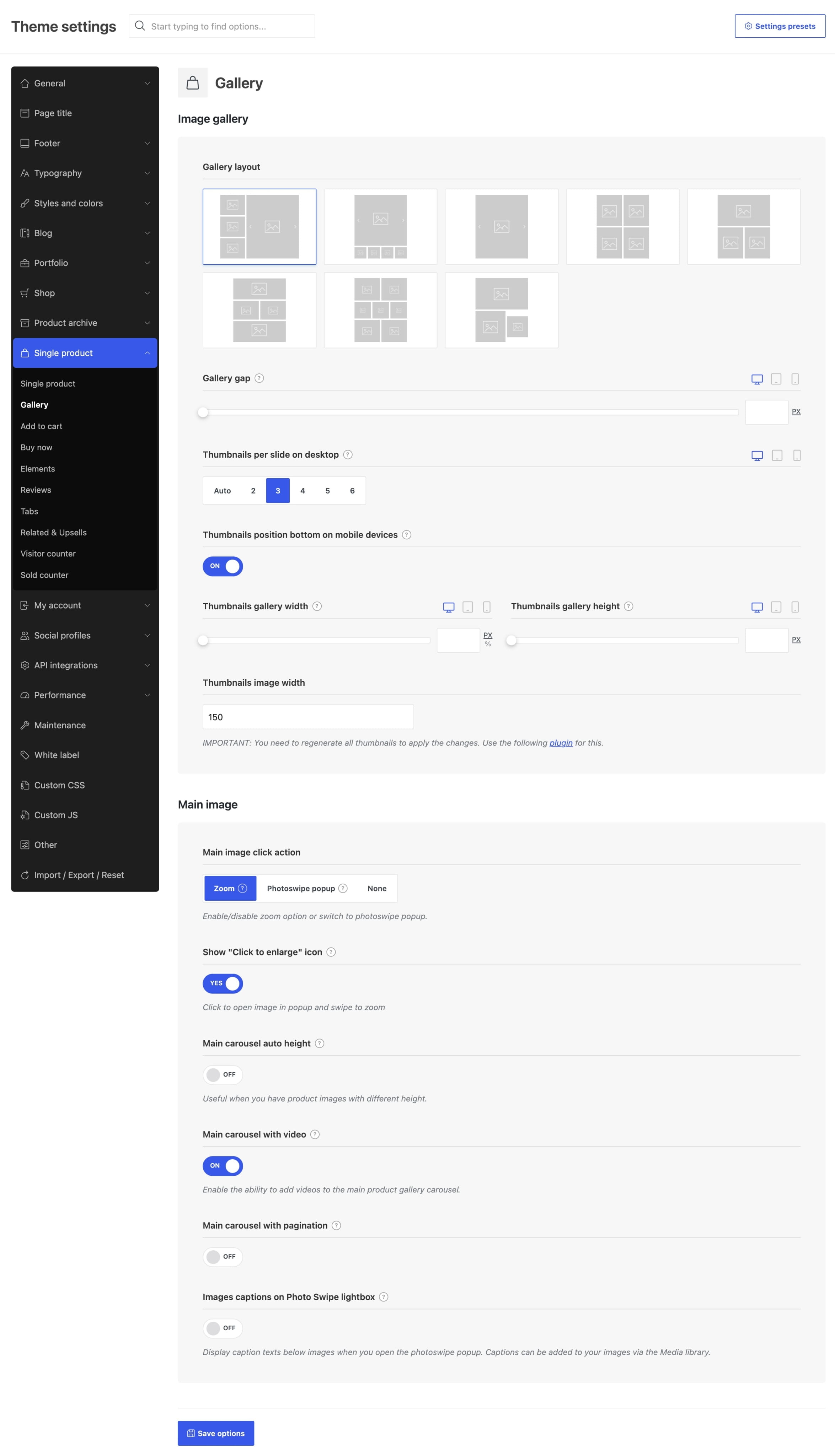
Task: Turn off Thumbnails position bottom on mobile toggle
Action: [x=223, y=566]
